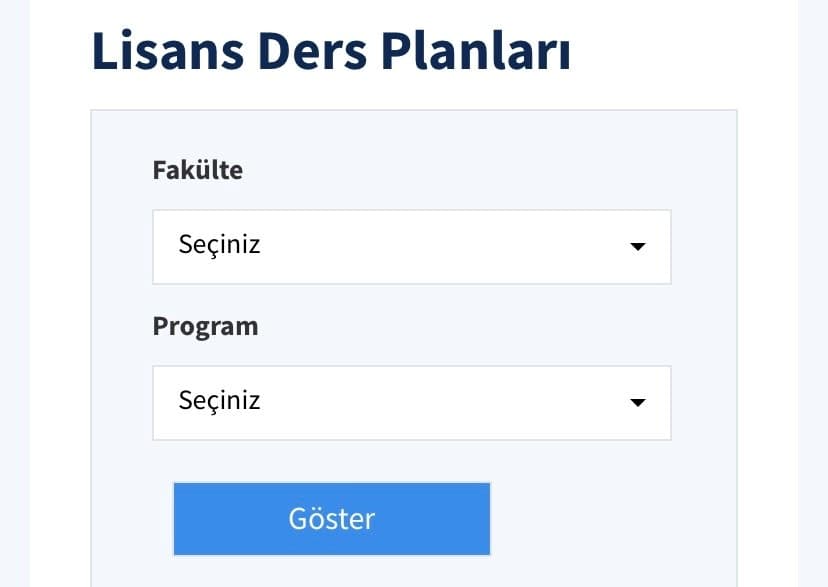The width and height of the screenshot is (828, 587).
Task: Click the Program field label
Action: pyautogui.click(x=205, y=326)
